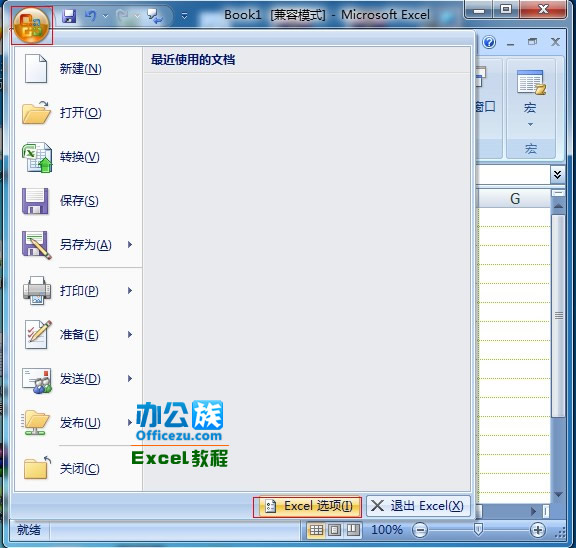Click the 就绪 status bar text

coord(29,530)
